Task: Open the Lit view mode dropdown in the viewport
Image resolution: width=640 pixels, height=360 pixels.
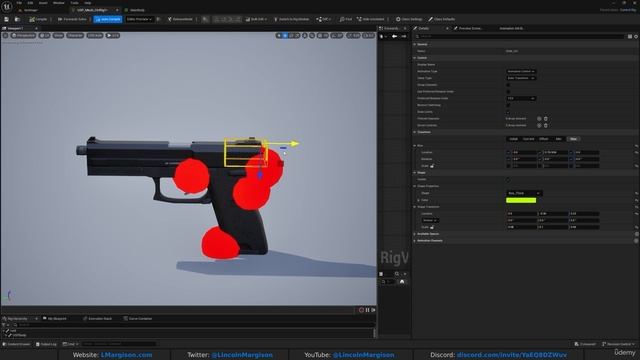Action: 44,36
